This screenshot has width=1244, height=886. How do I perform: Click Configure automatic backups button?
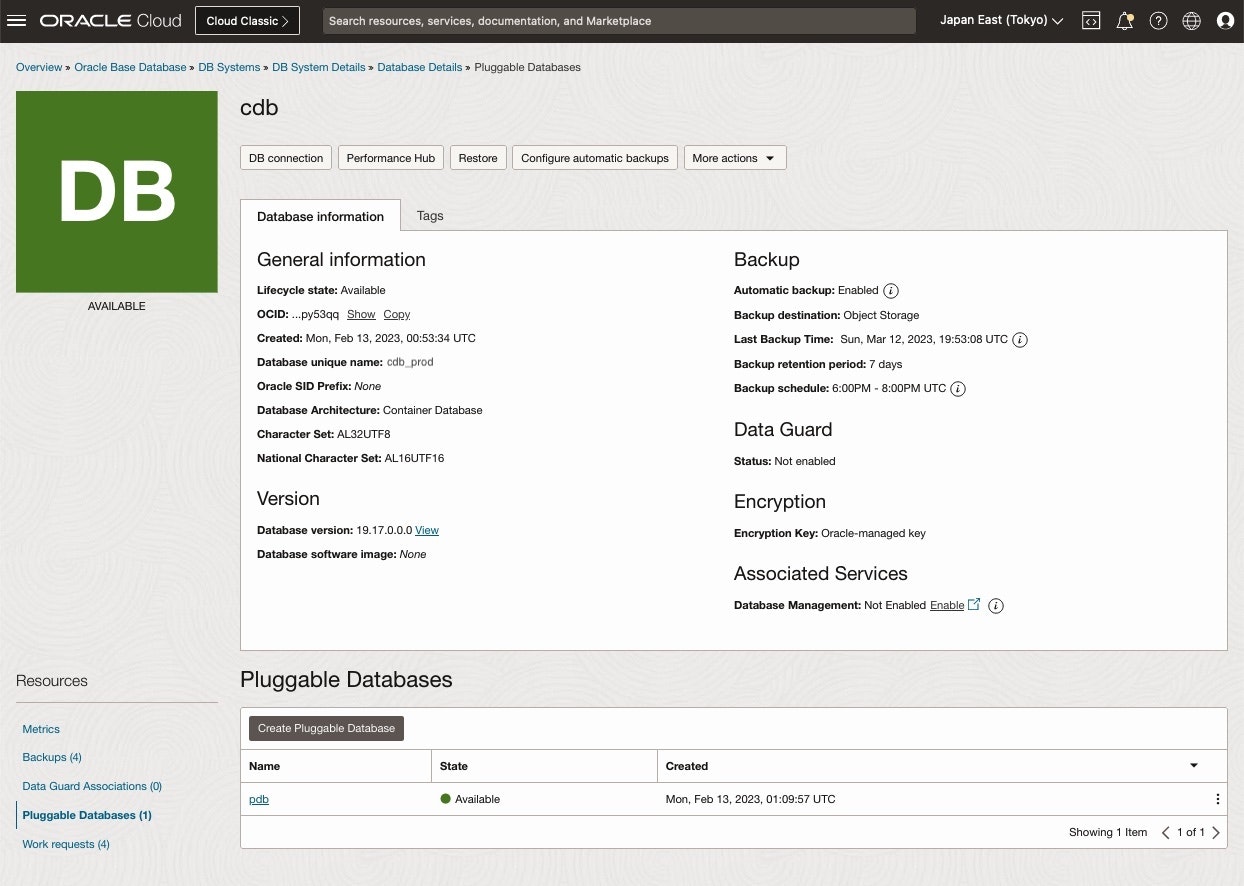point(595,158)
